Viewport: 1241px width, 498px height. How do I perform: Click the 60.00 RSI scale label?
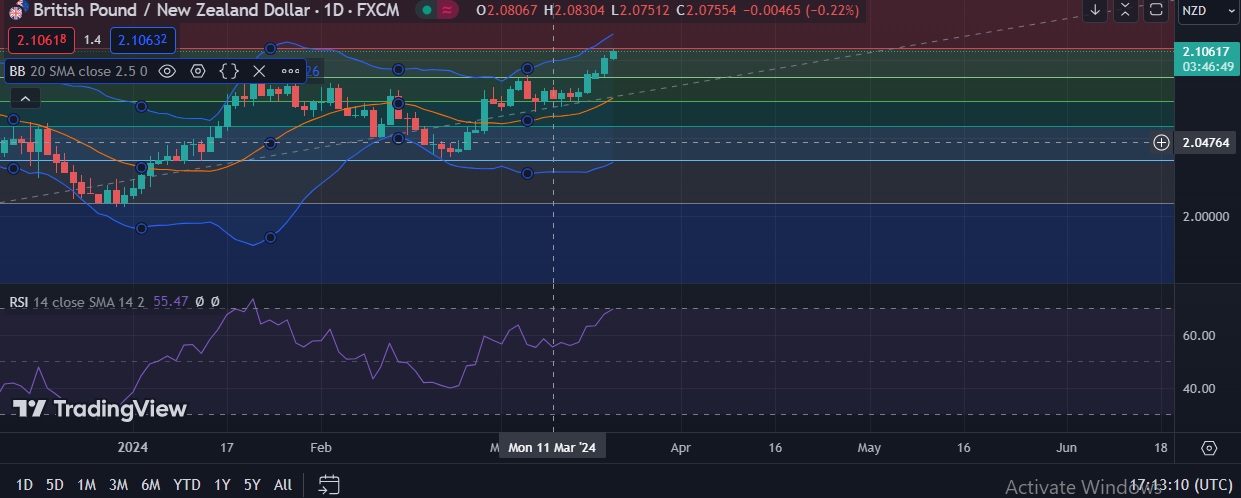coord(1199,336)
